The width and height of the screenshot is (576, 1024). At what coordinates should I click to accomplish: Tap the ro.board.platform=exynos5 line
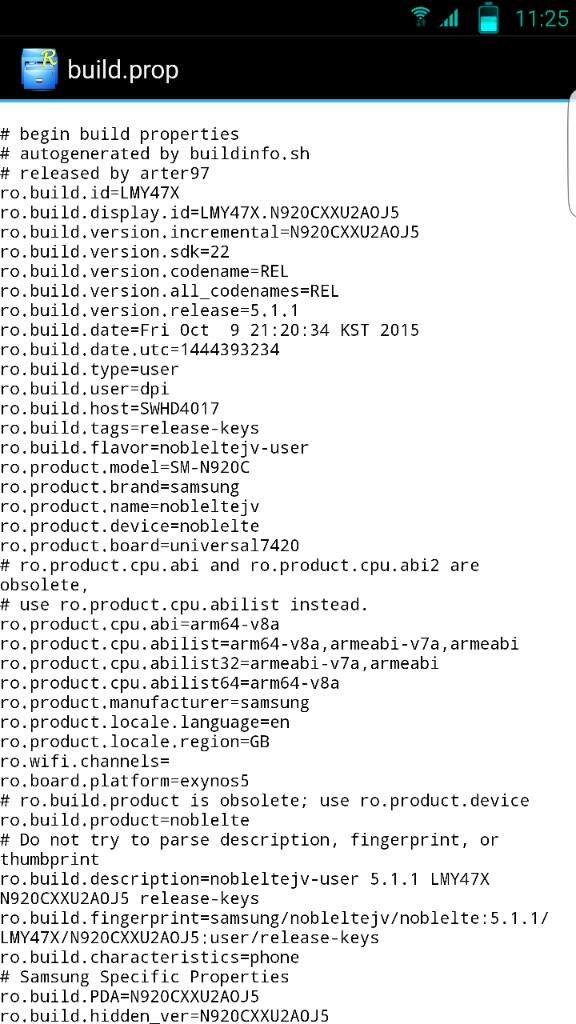click(x=125, y=781)
